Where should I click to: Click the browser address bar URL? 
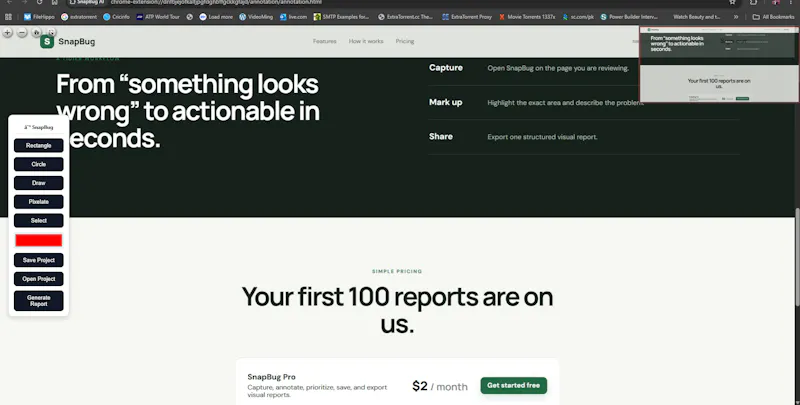click(216, 2)
